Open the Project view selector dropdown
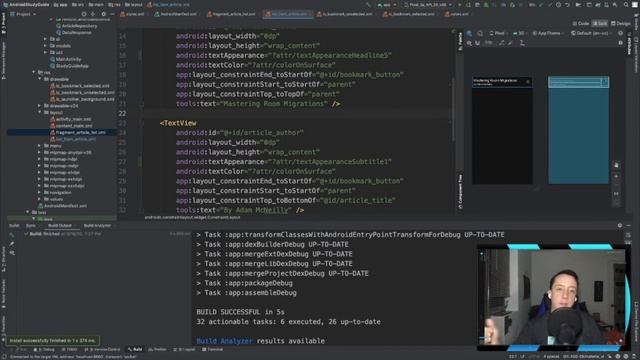Screen dimensions: 640x360 click(23, 14)
